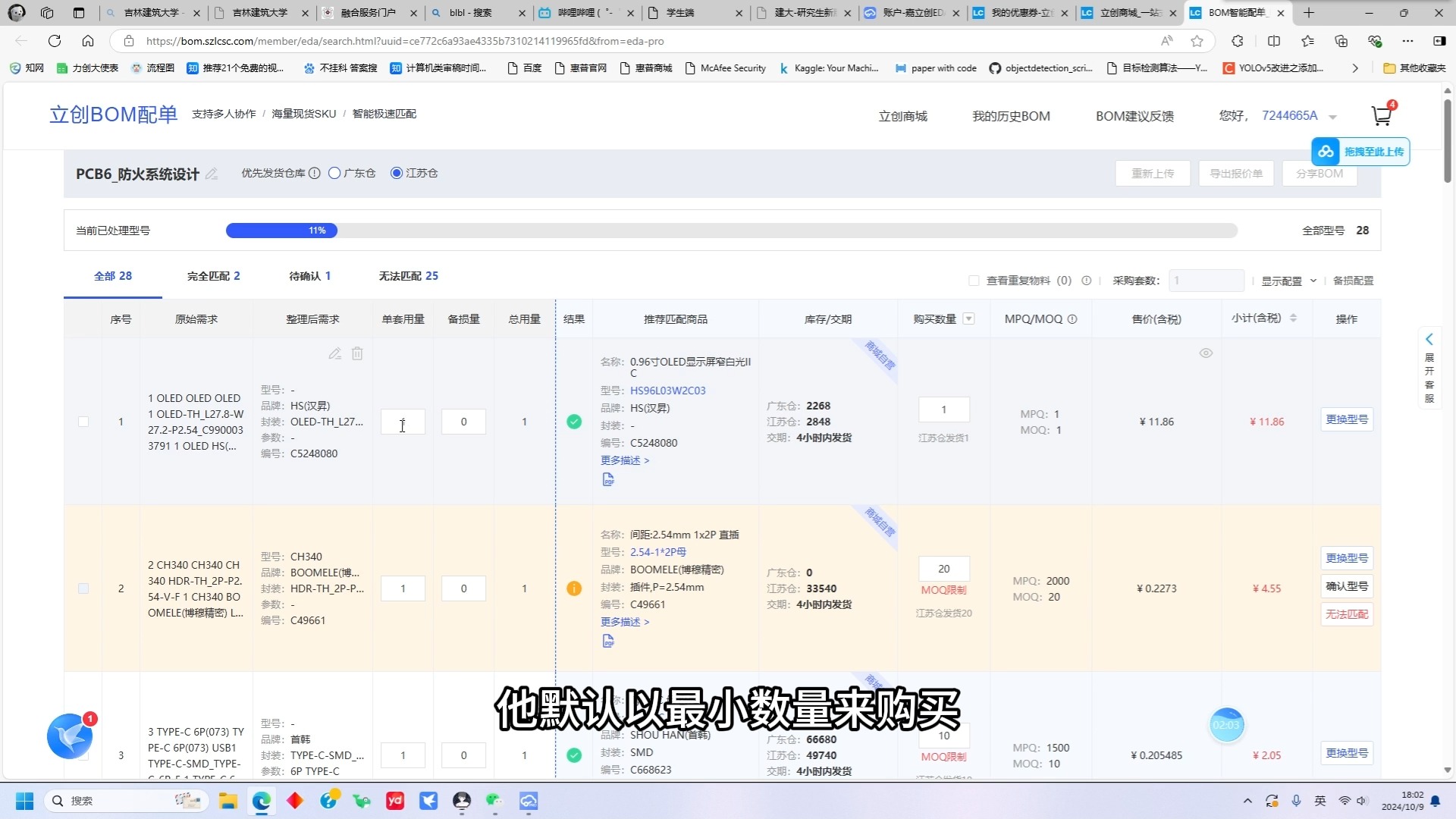Click the row 1 购买数量 field

point(943,409)
